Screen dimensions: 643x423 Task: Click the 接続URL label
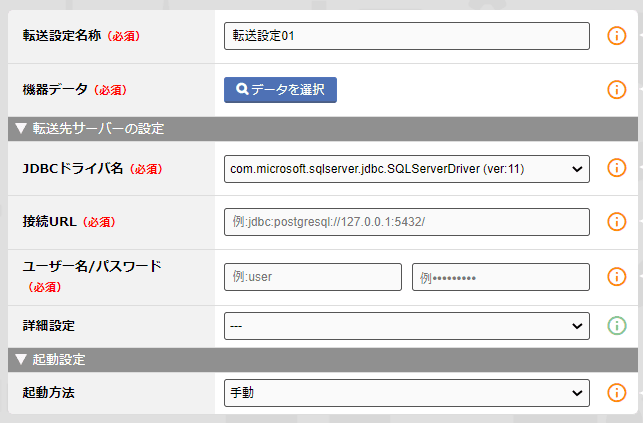coord(49,222)
